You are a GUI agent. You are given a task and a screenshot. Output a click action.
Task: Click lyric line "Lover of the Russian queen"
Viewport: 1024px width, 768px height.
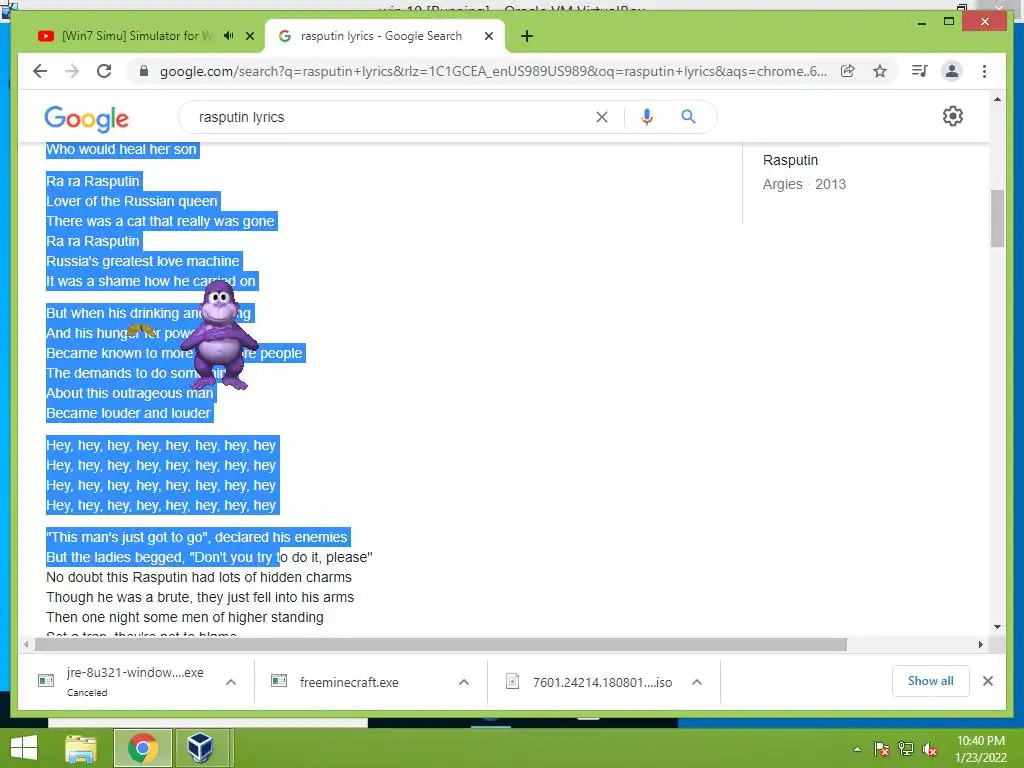132,201
